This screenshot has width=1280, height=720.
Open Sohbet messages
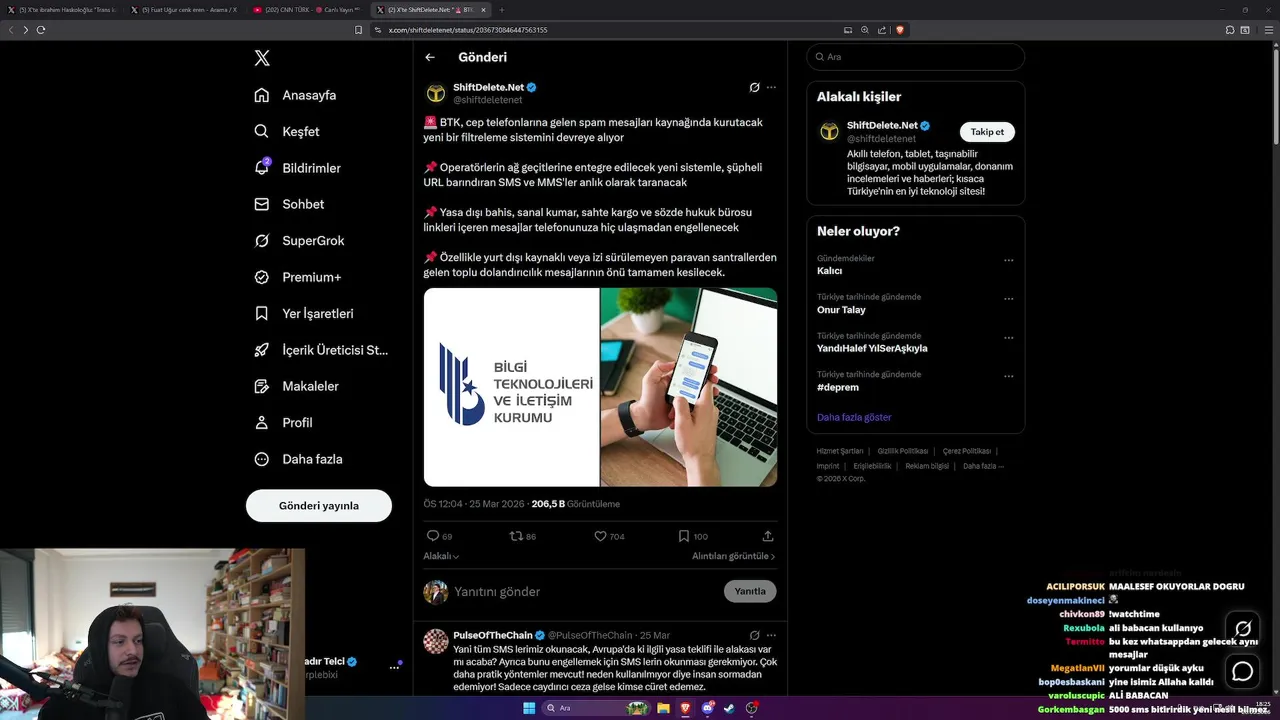tap(289, 204)
